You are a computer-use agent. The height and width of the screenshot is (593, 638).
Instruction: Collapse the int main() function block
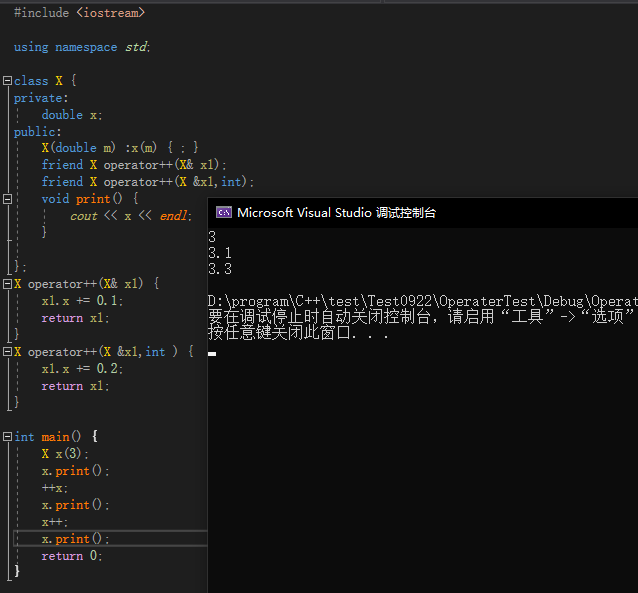point(7,437)
